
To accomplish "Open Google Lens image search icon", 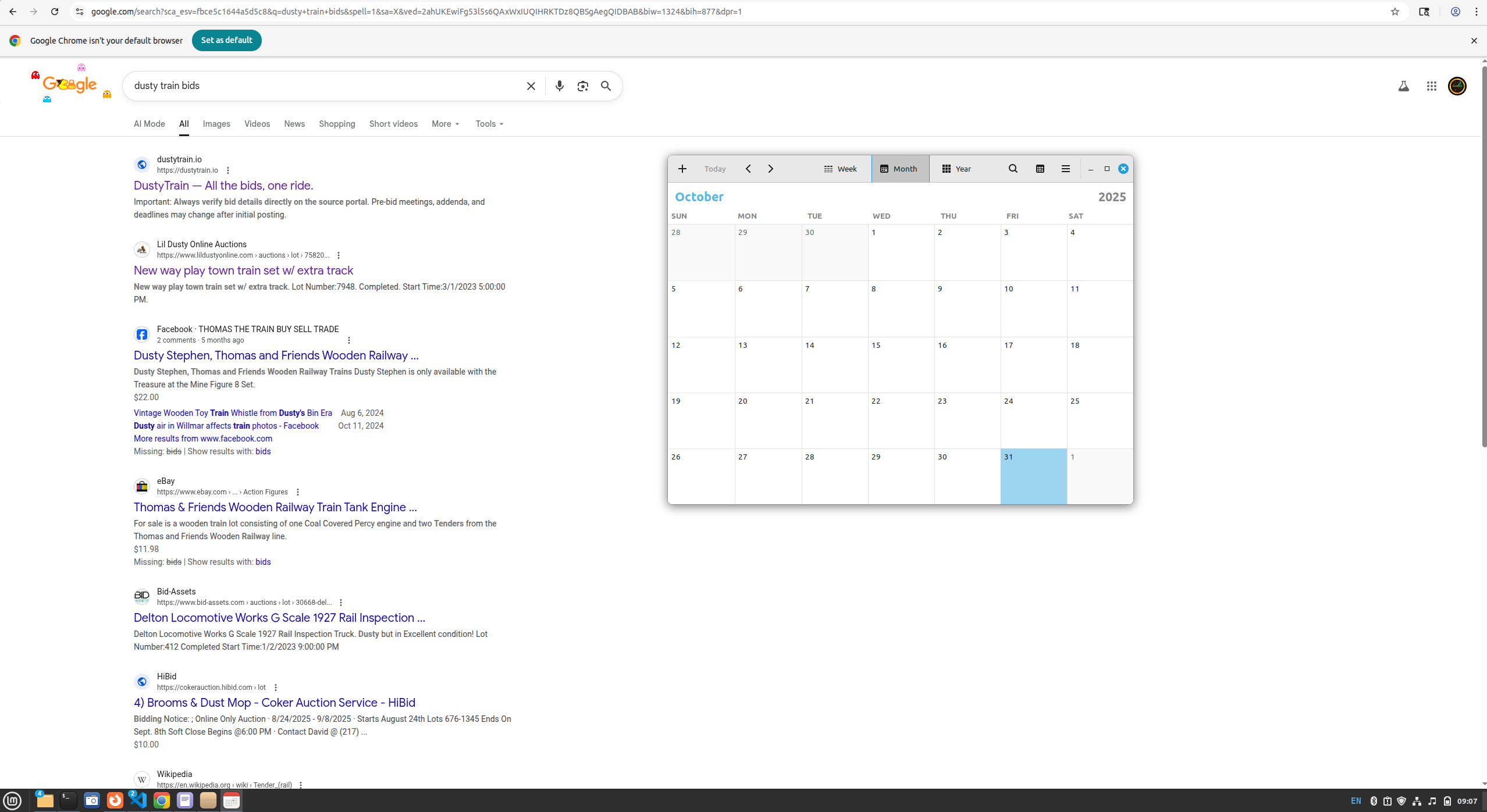I will 582,86.
